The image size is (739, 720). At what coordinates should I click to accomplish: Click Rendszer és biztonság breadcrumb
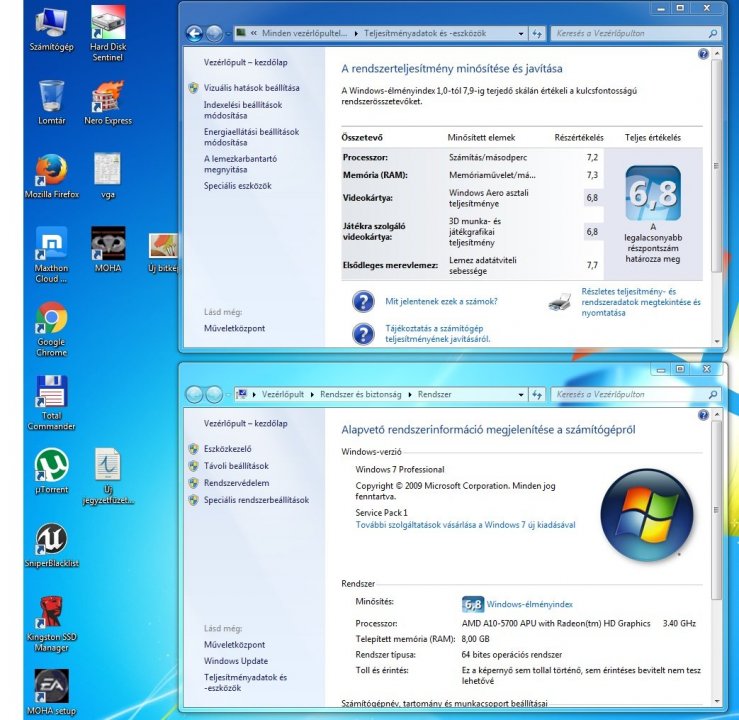[x=361, y=394]
